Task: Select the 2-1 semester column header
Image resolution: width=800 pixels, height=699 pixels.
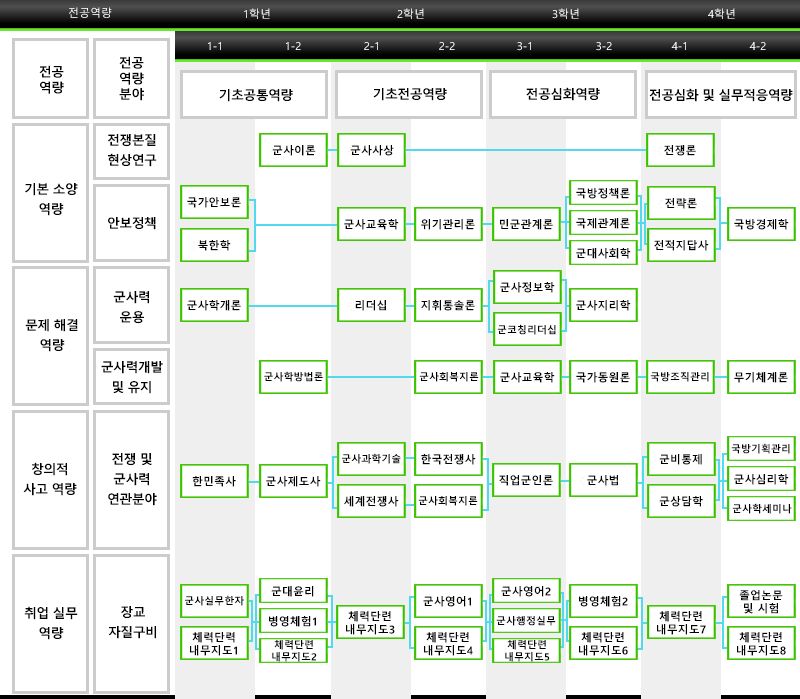Action: (370, 46)
